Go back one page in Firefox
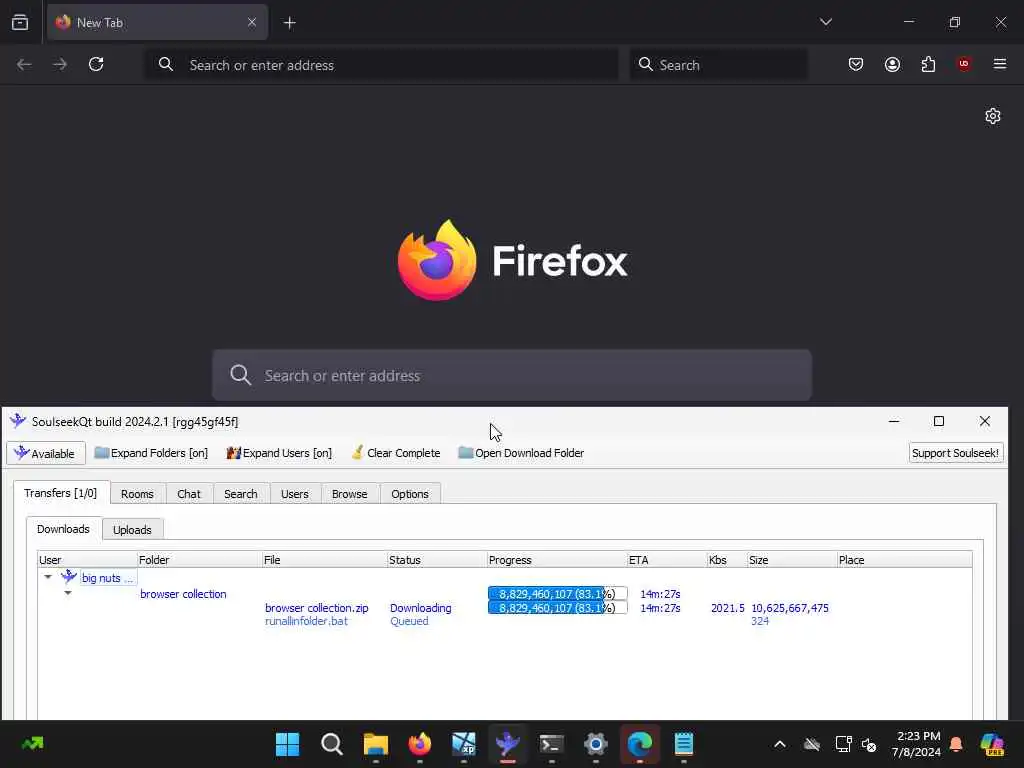Image resolution: width=1024 pixels, height=768 pixels. pos(24,64)
